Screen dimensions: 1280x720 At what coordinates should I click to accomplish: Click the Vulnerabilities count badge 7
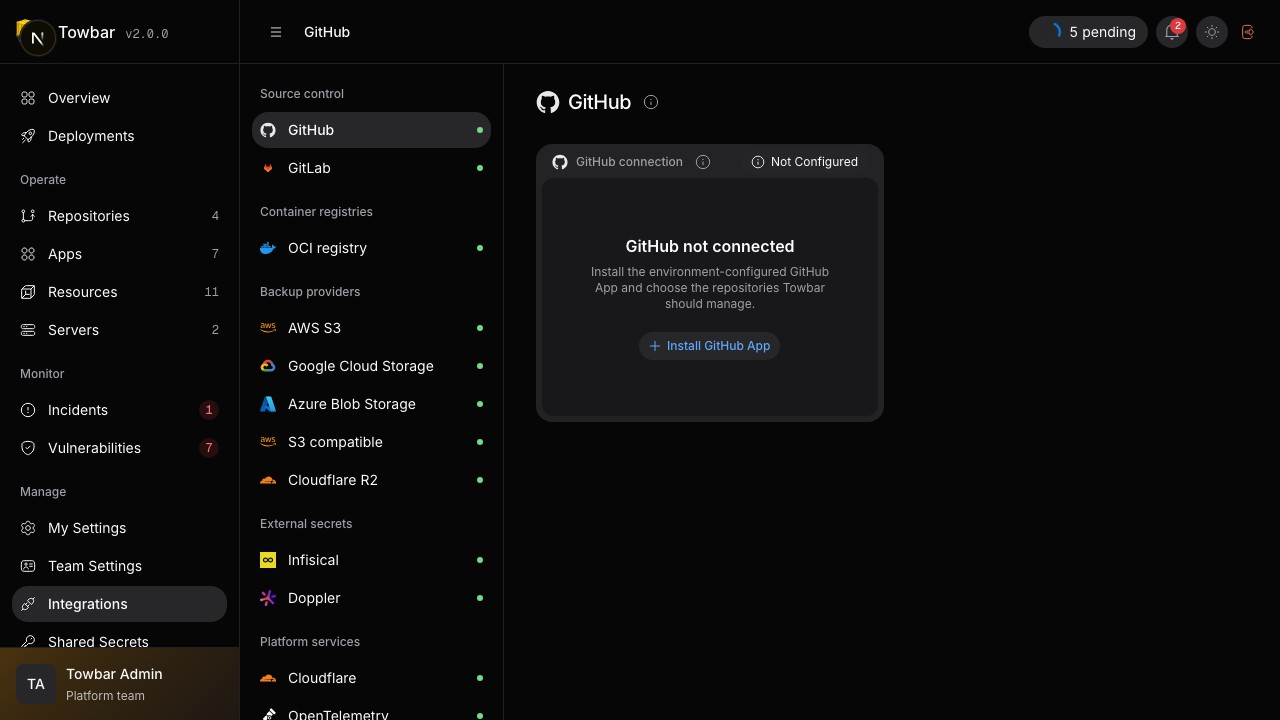(208, 448)
